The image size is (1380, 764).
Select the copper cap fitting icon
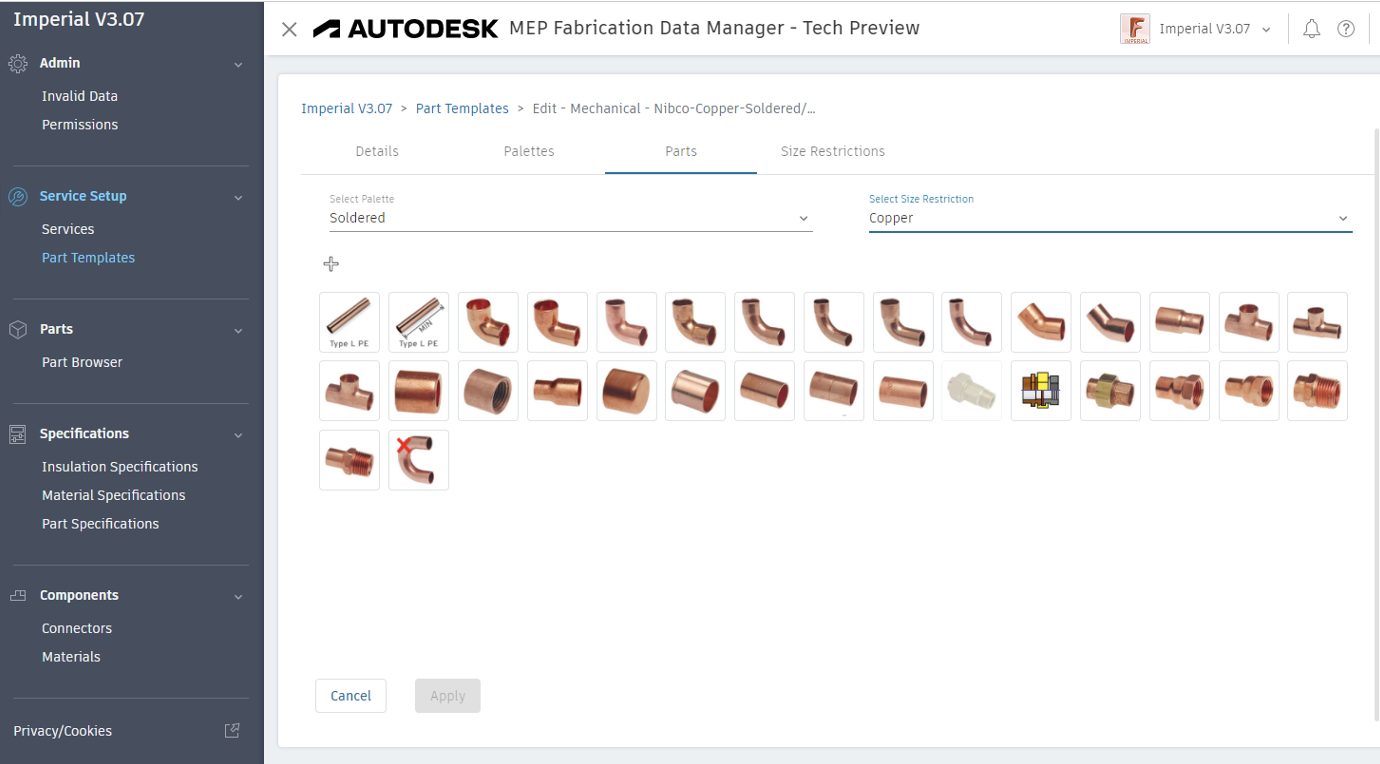626,391
